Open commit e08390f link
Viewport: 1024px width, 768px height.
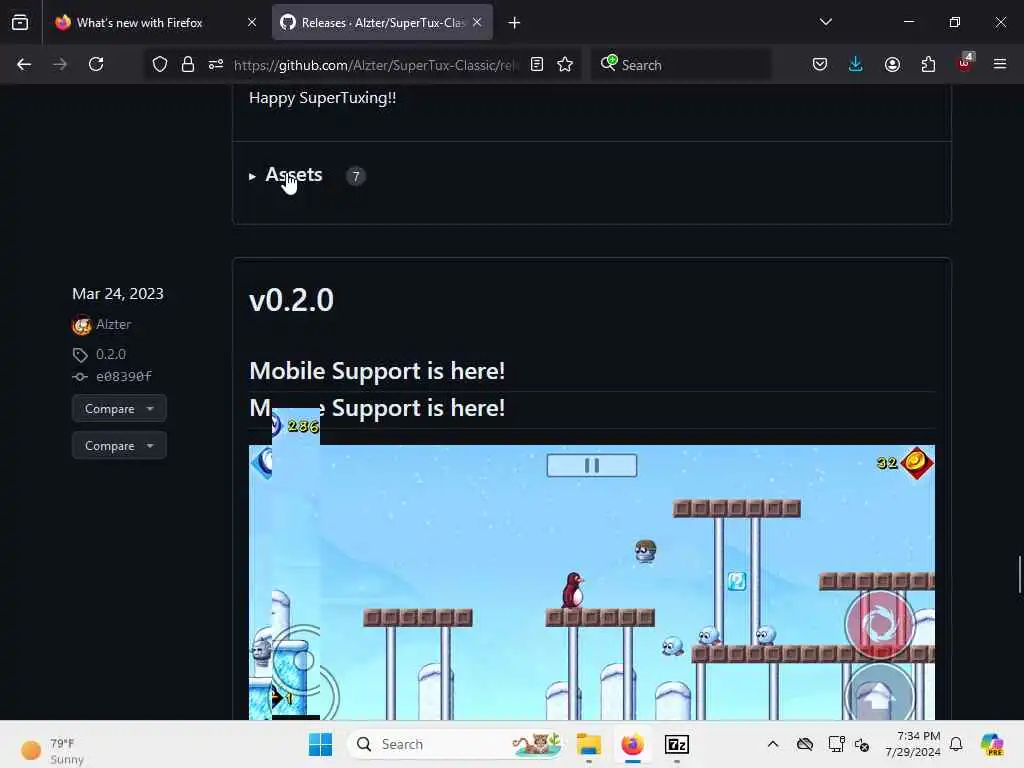coord(123,377)
